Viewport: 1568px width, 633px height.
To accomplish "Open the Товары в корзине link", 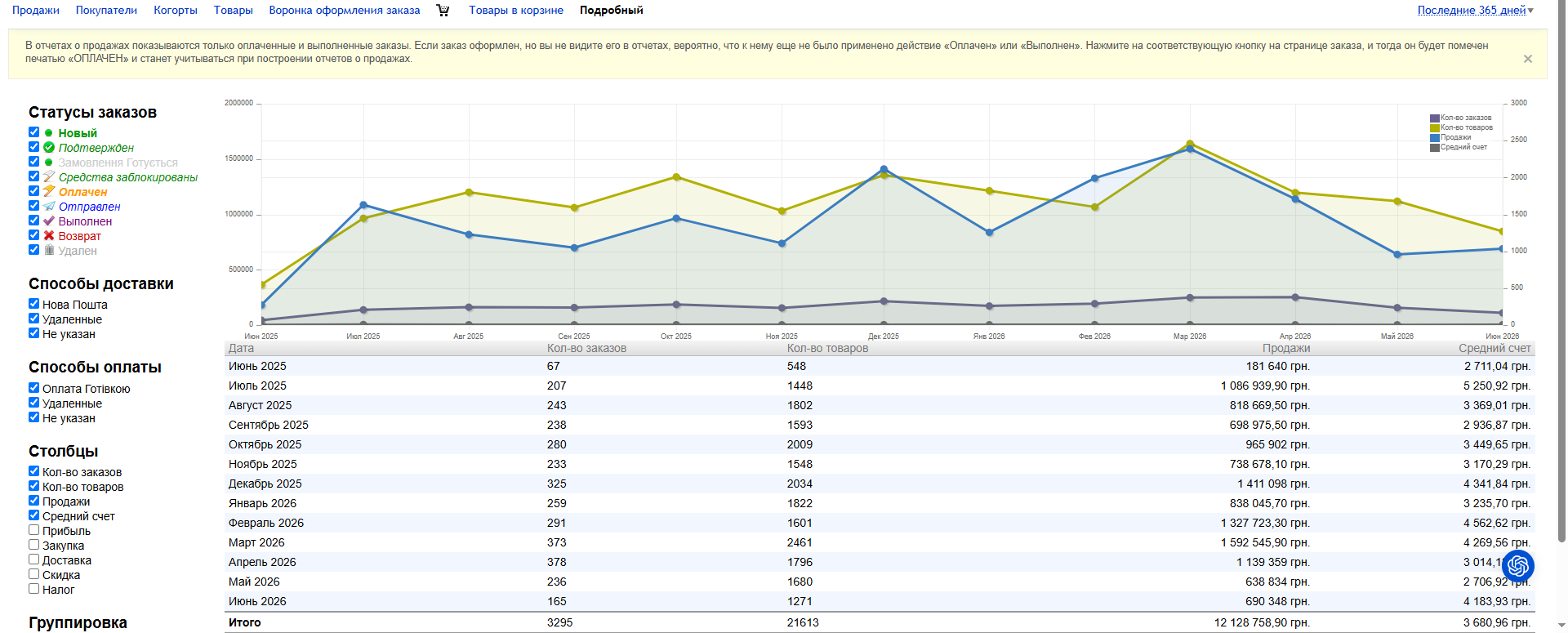I will coord(516,11).
